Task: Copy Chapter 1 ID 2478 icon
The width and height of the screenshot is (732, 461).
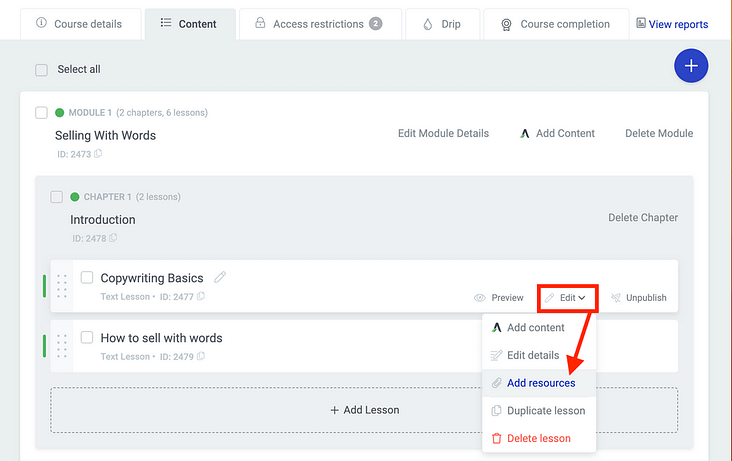Action: coord(113,238)
